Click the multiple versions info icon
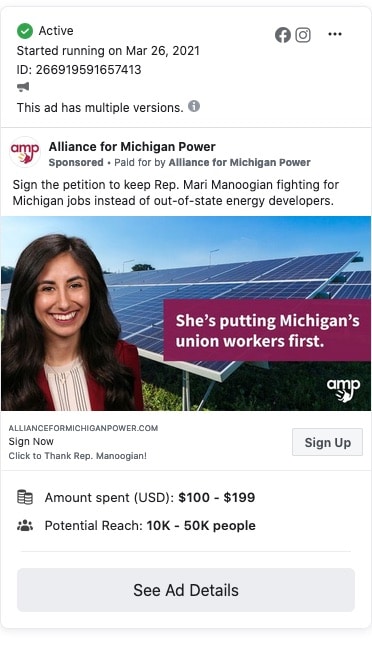372x662 pixels. click(x=194, y=106)
